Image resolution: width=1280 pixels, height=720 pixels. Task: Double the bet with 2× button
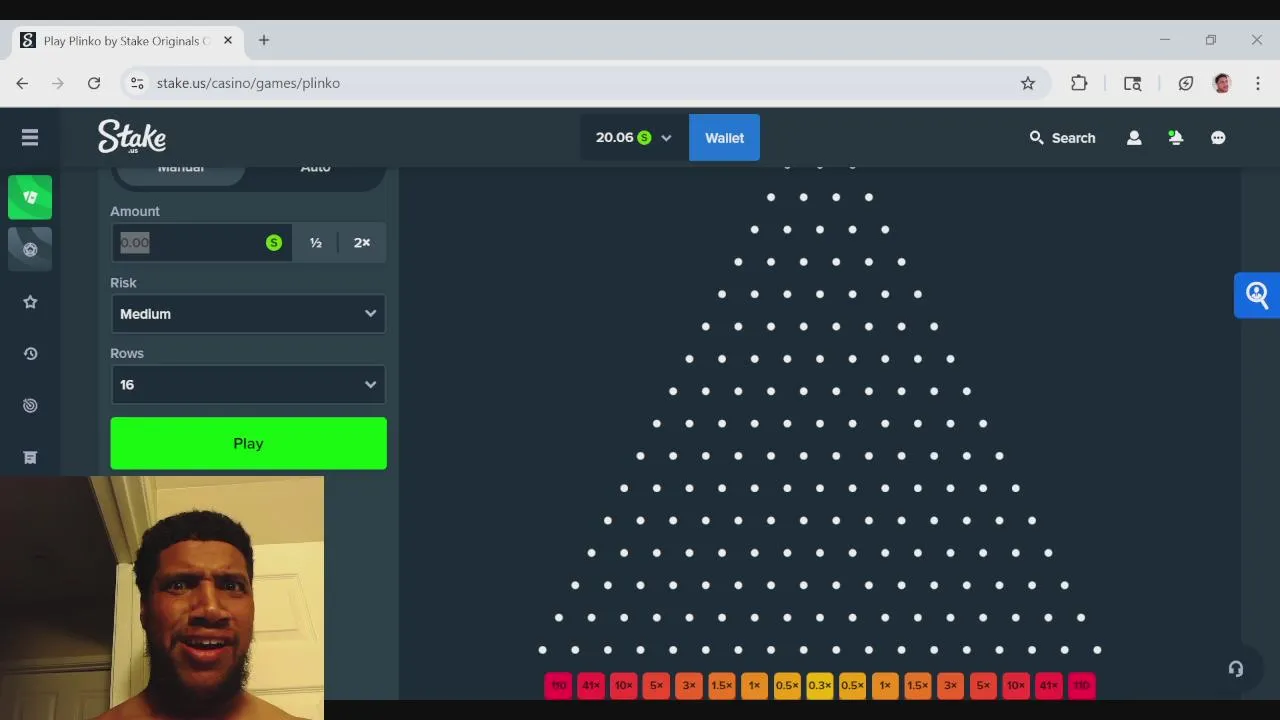[362, 242]
